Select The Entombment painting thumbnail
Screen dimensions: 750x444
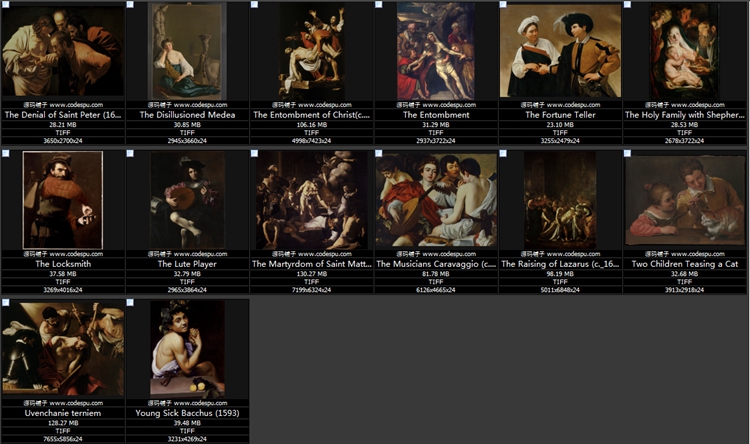pyautogui.click(x=436, y=51)
